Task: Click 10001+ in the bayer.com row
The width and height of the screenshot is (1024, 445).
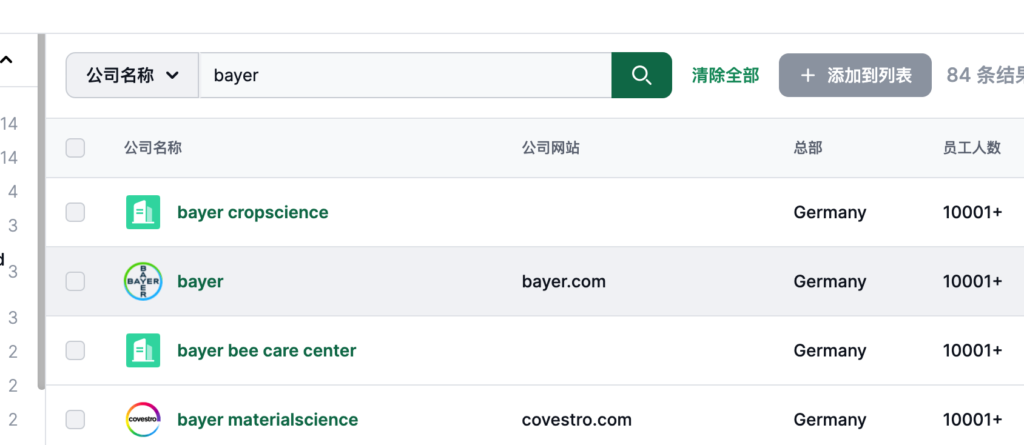Action: 972,282
